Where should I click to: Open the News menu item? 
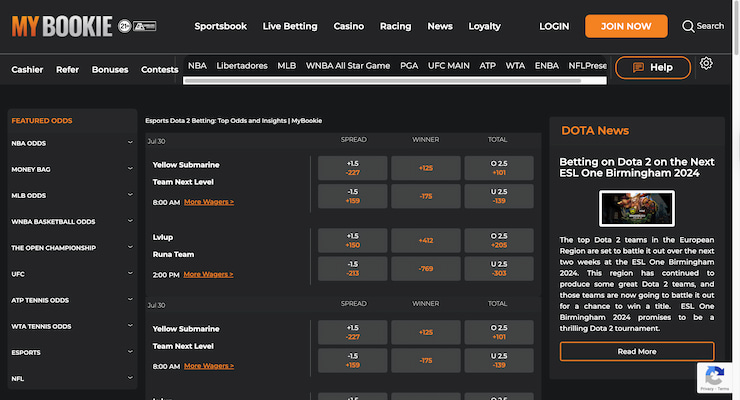pos(440,26)
